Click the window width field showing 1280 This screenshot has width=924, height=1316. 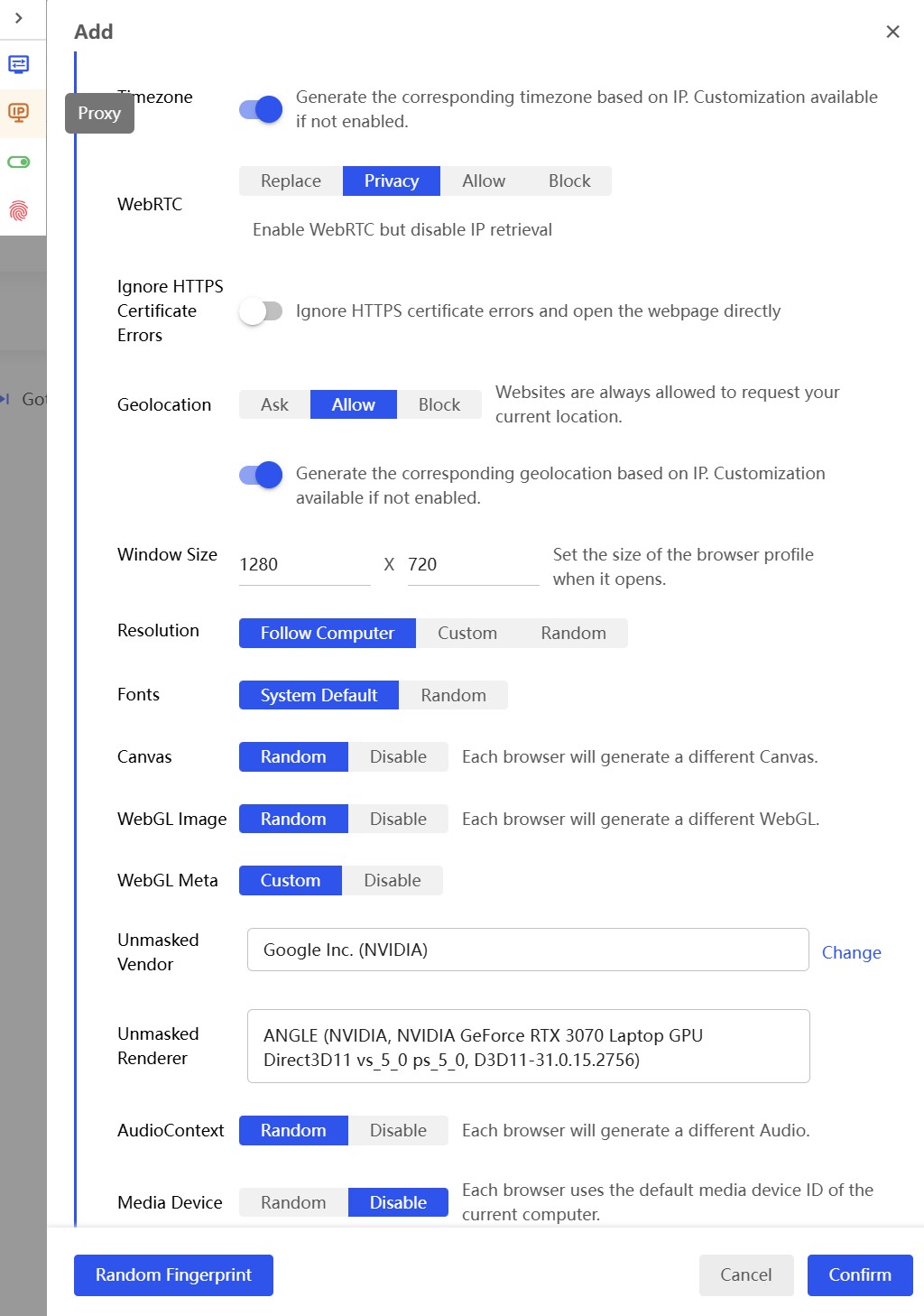pos(304,565)
